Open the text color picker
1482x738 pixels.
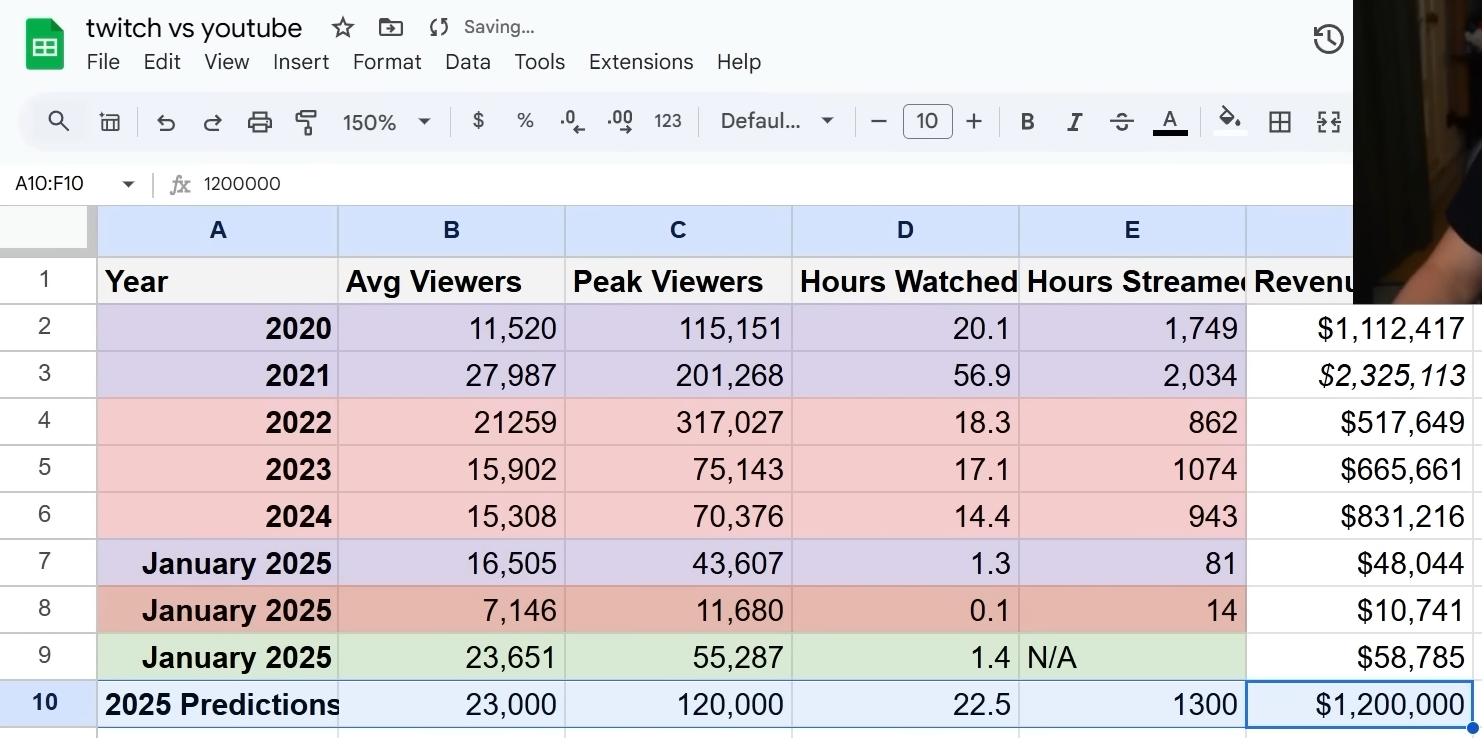click(1170, 122)
